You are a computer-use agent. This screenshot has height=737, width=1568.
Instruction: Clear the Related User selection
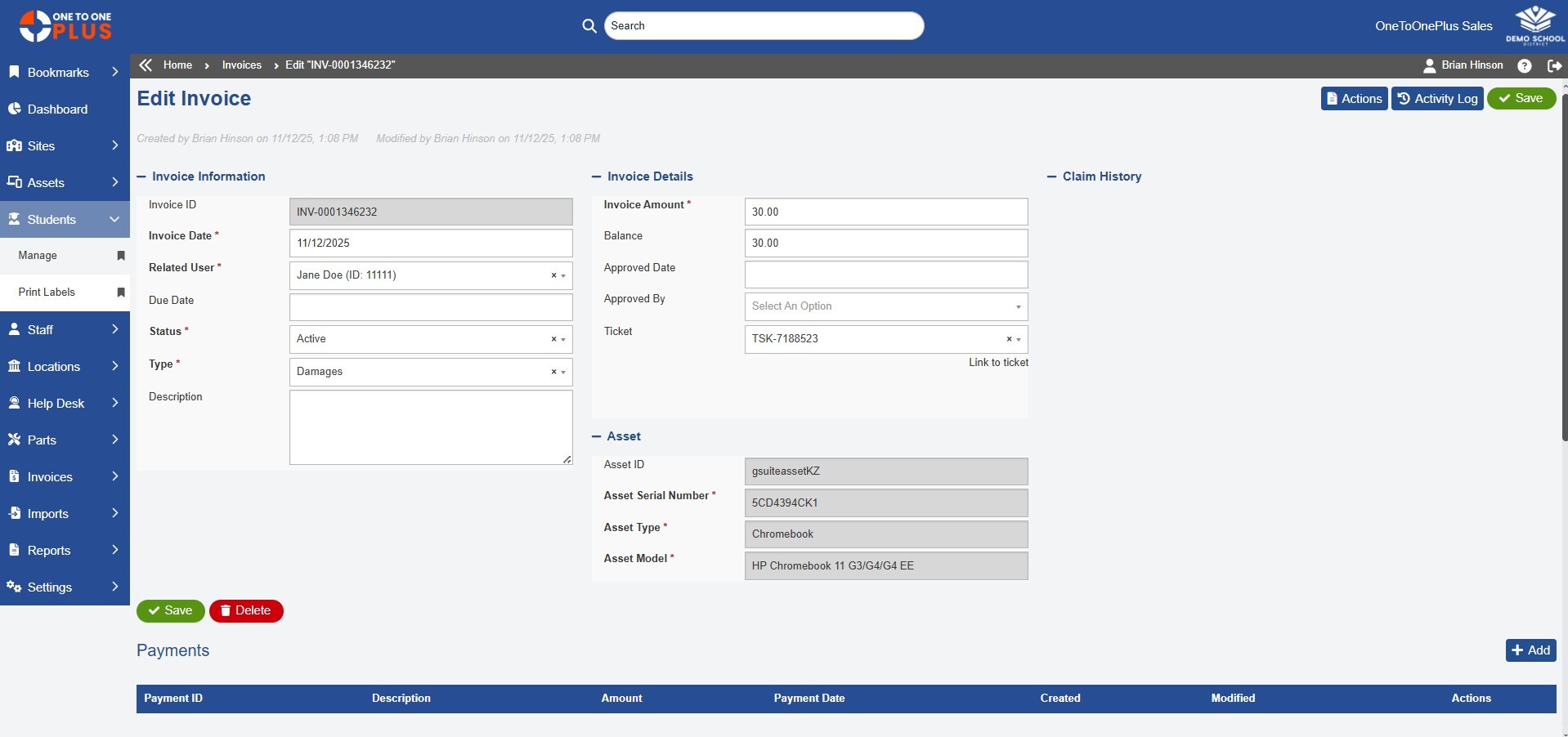point(553,276)
